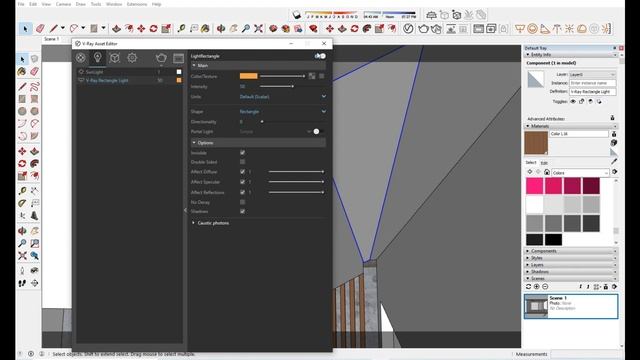This screenshot has width=640, height=360.
Task: Enable the No Decay checkbox
Action: click(242, 202)
